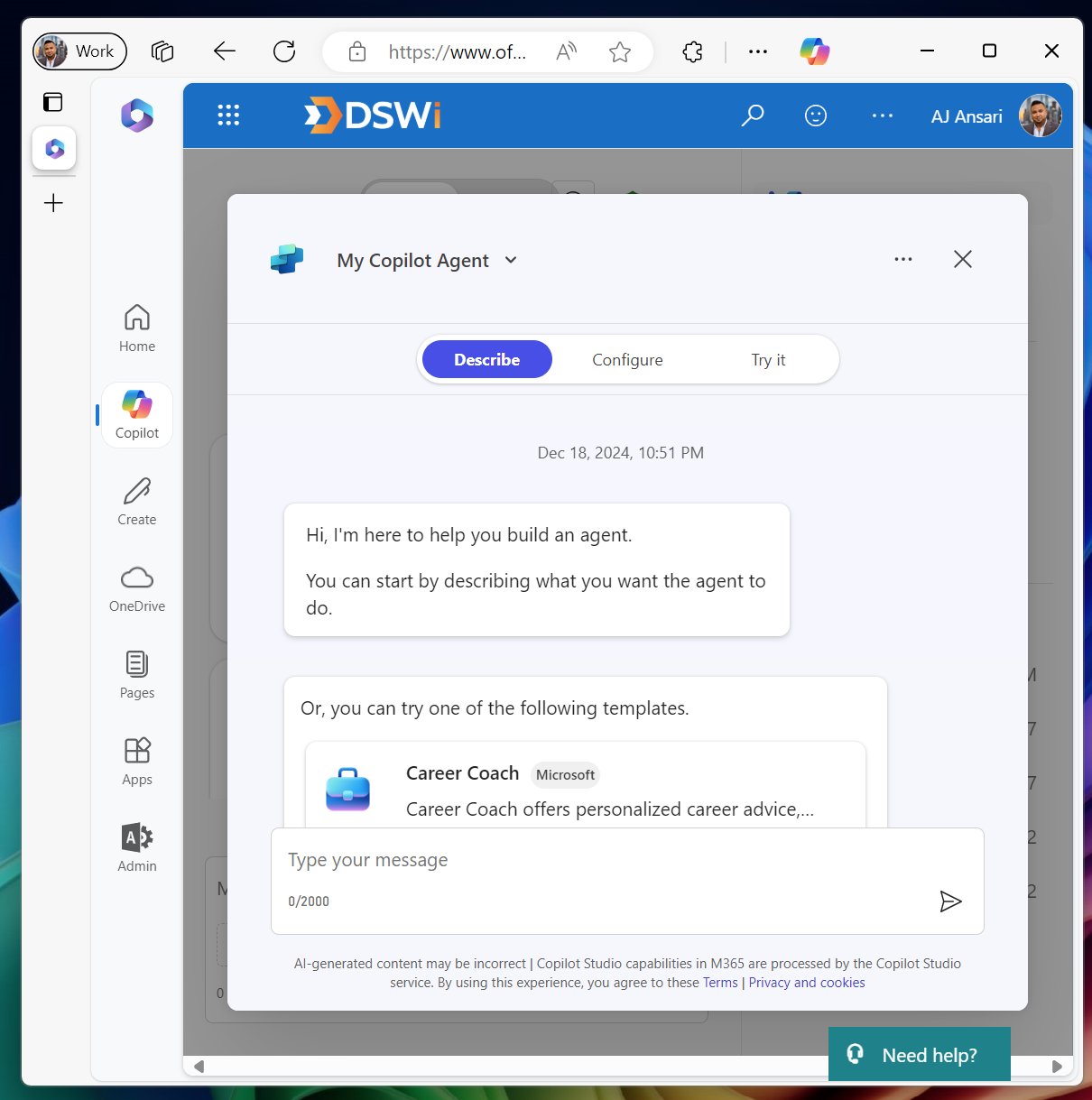Open header more options ellipsis
The image size is (1092, 1100).
click(x=883, y=116)
